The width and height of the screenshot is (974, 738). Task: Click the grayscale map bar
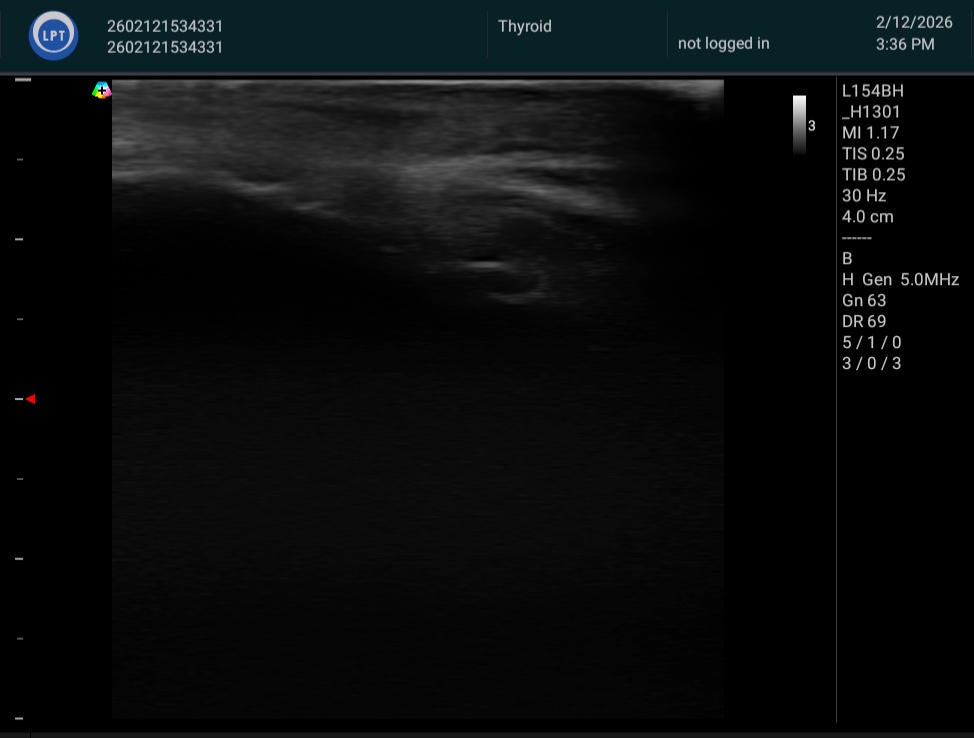[x=799, y=124]
